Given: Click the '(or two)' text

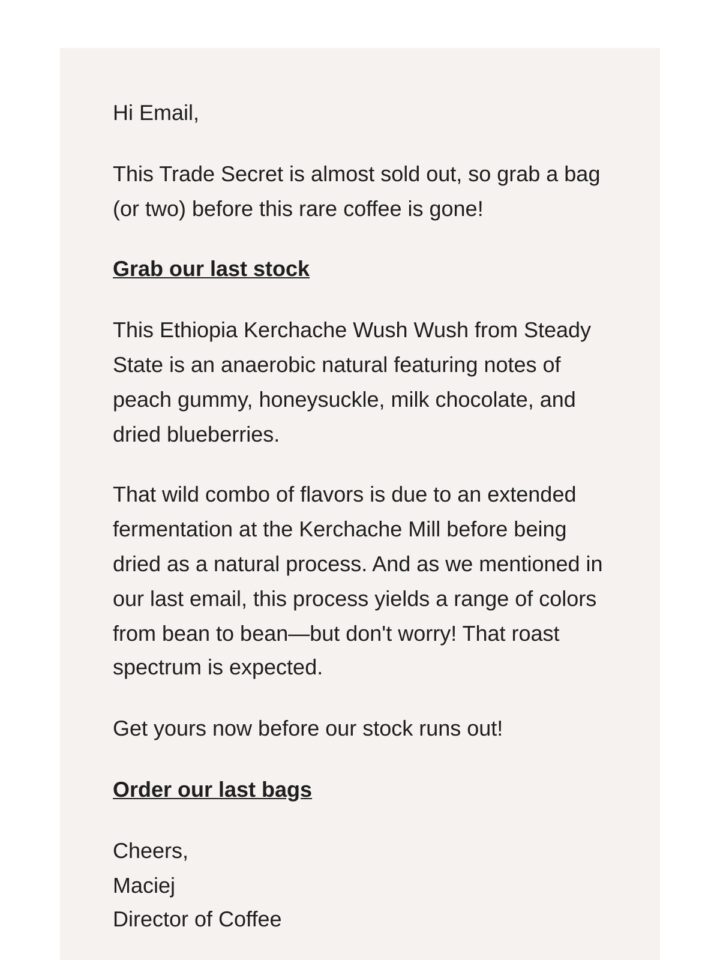Looking at the screenshot, I should point(149,209).
